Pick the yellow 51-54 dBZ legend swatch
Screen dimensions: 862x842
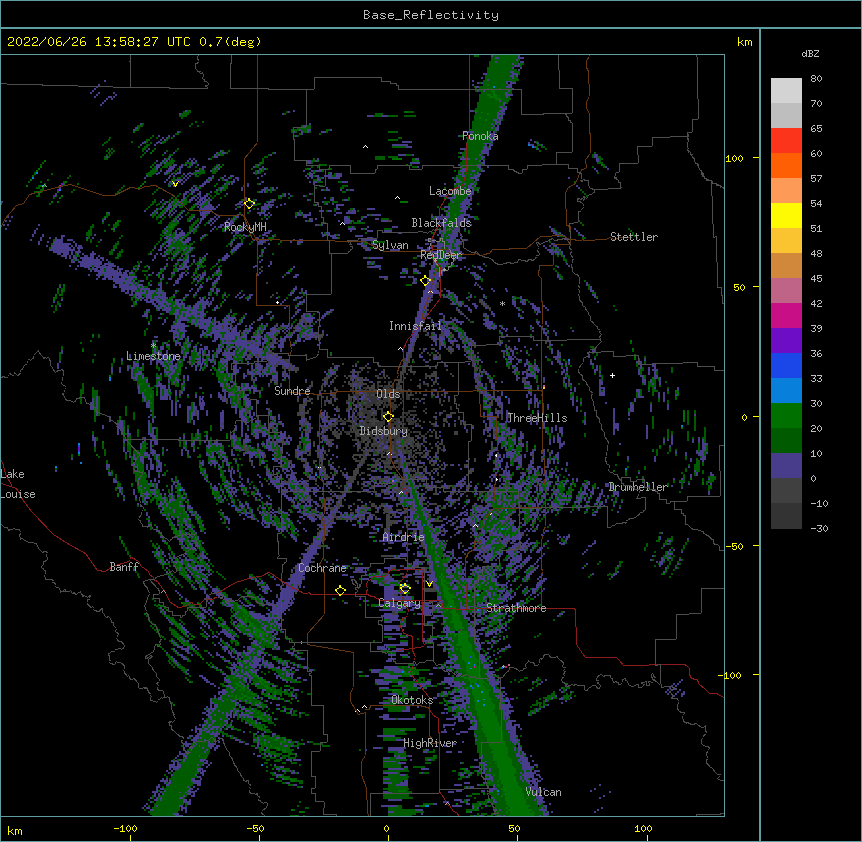coord(786,215)
